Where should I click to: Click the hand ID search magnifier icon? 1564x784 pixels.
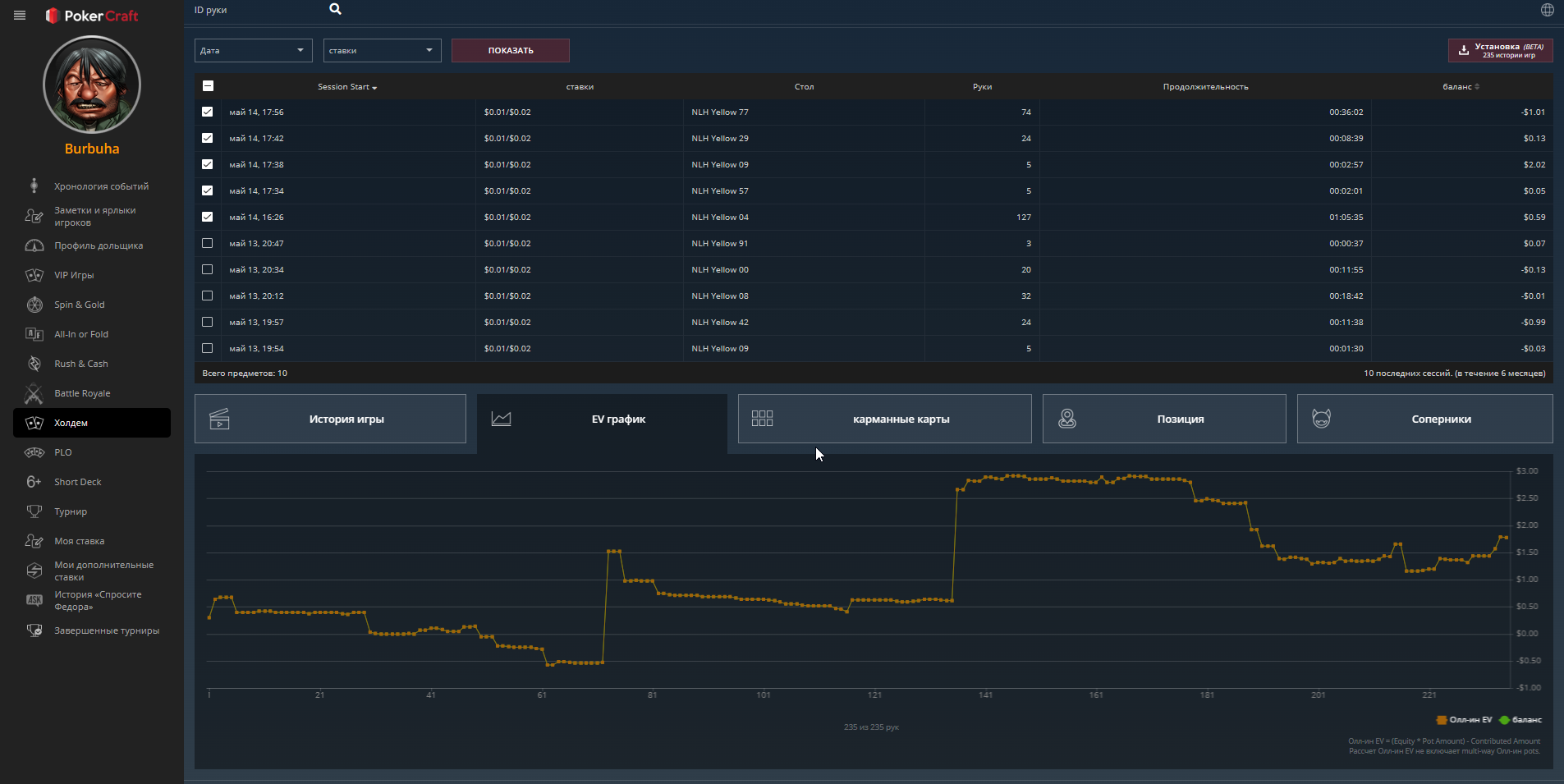[335, 9]
